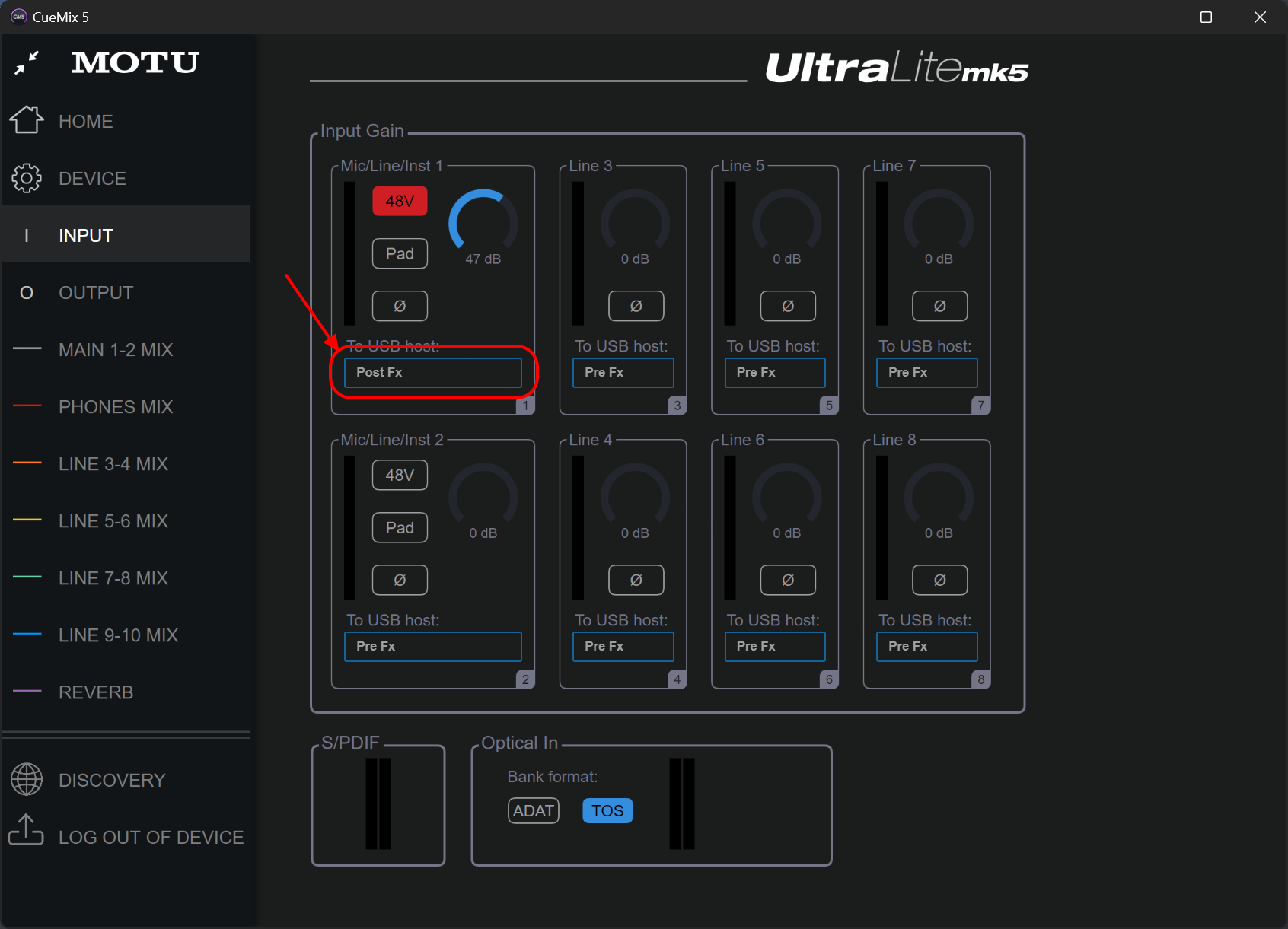
Task: Select ADAT optical bank format
Action: coord(534,811)
